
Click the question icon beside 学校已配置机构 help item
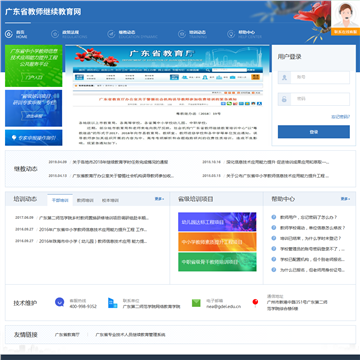(274, 259)
